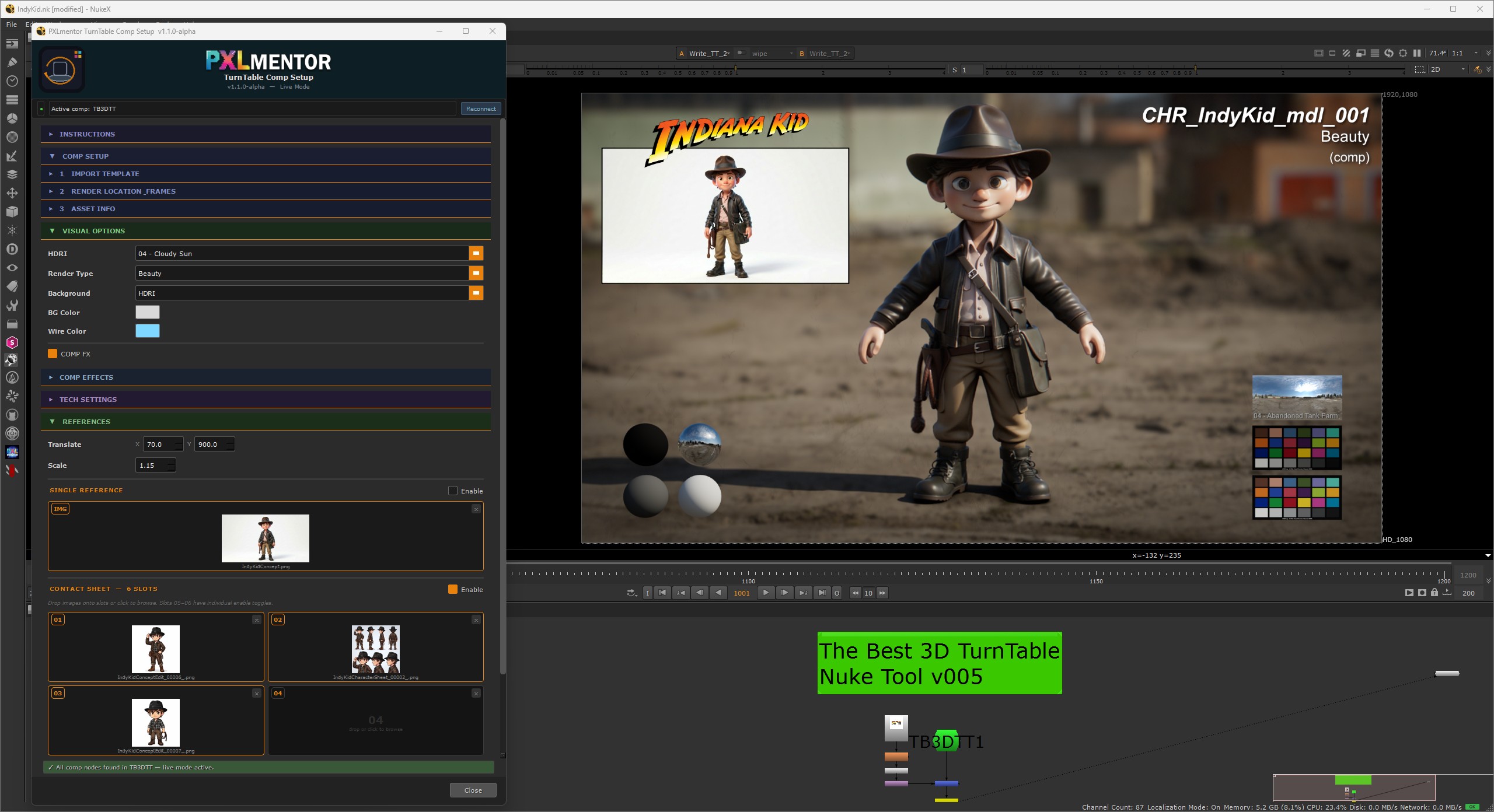Screen dimensions: 1494x812
Task: Click the Close button in PXLmentor dialog
Action: [x=473, y=790]
